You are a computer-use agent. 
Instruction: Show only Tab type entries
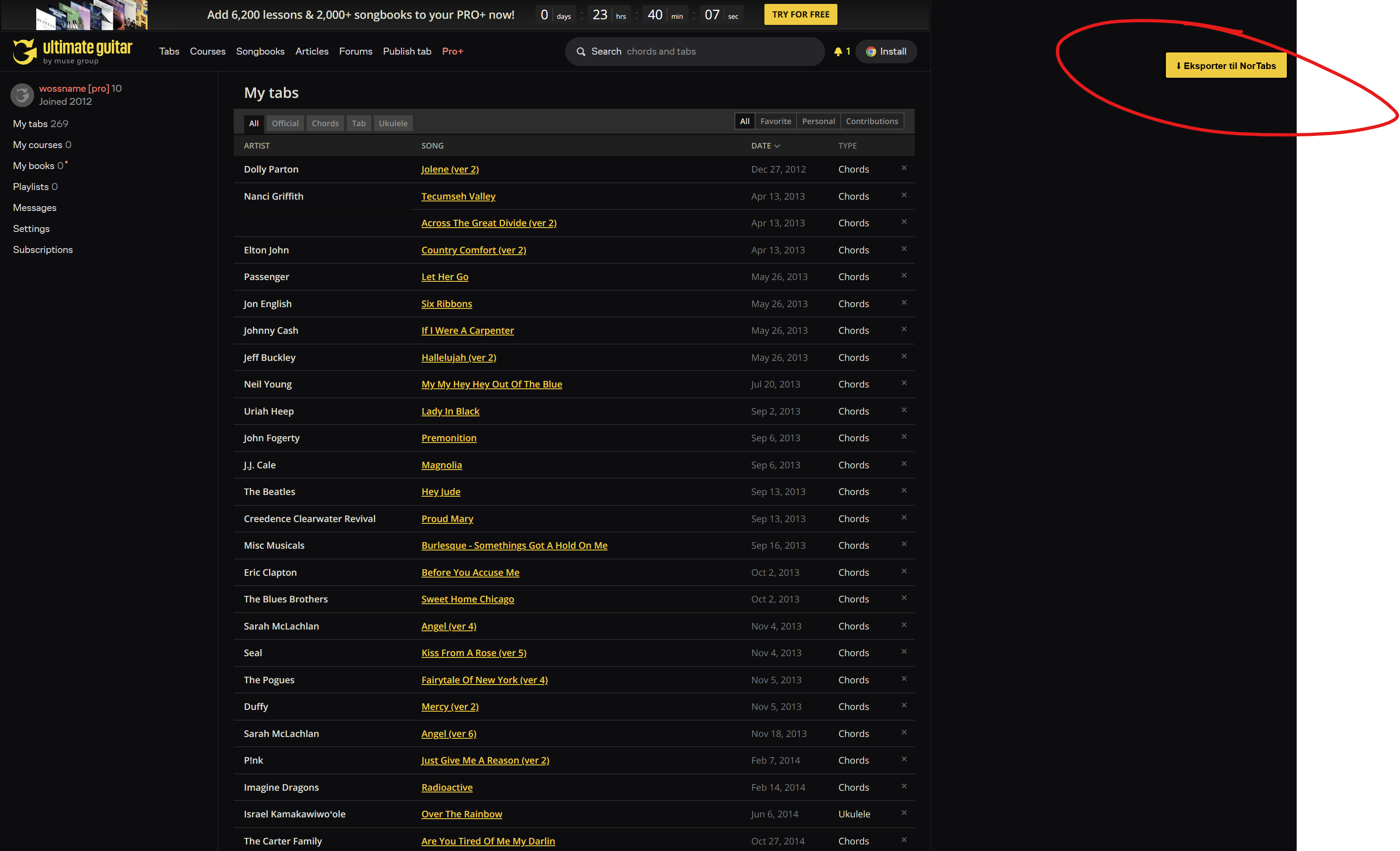359,123
